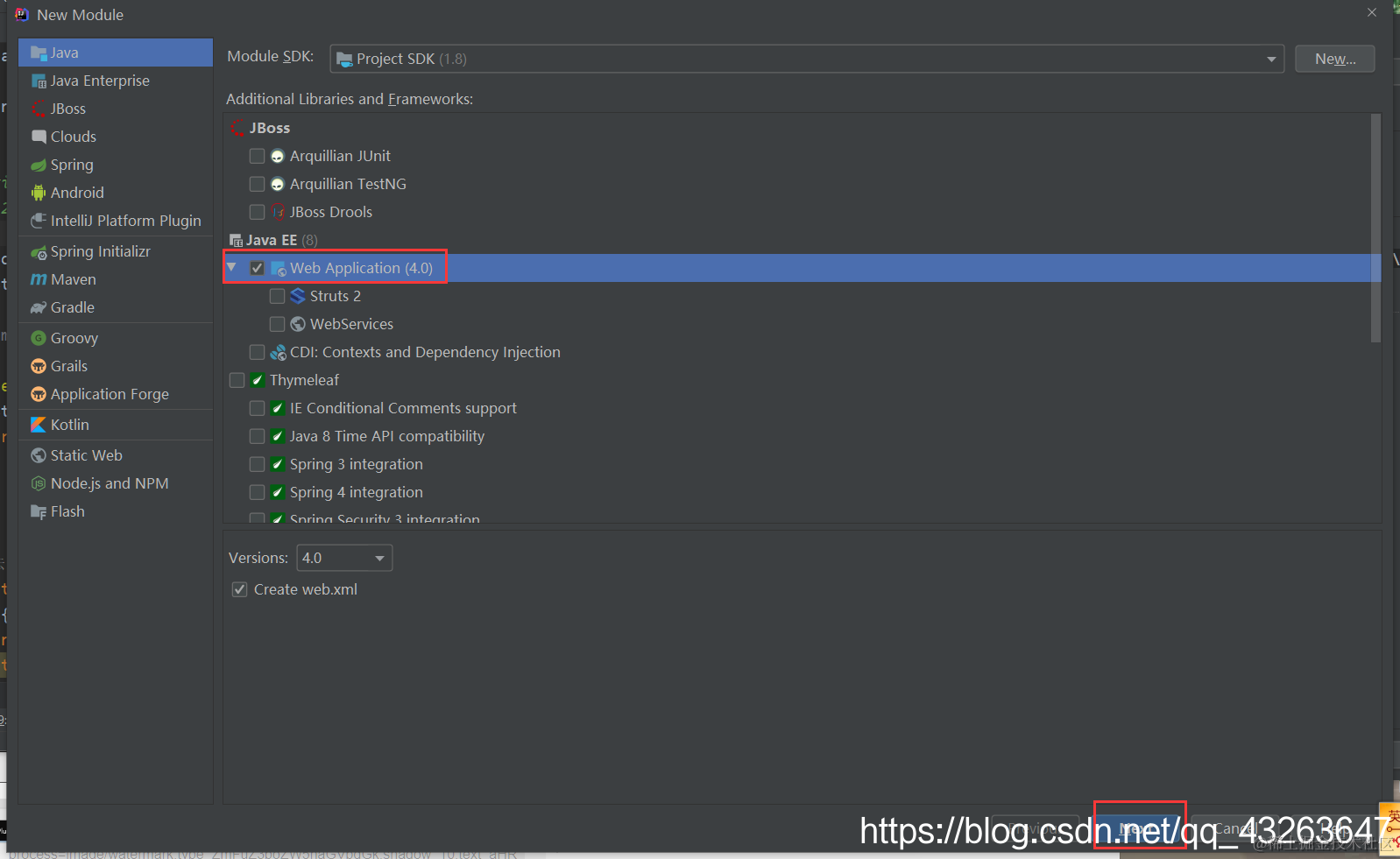
Task: Click Arquillian TestNG framework icon
Action: pyautogui.click(x=278, y=184)
